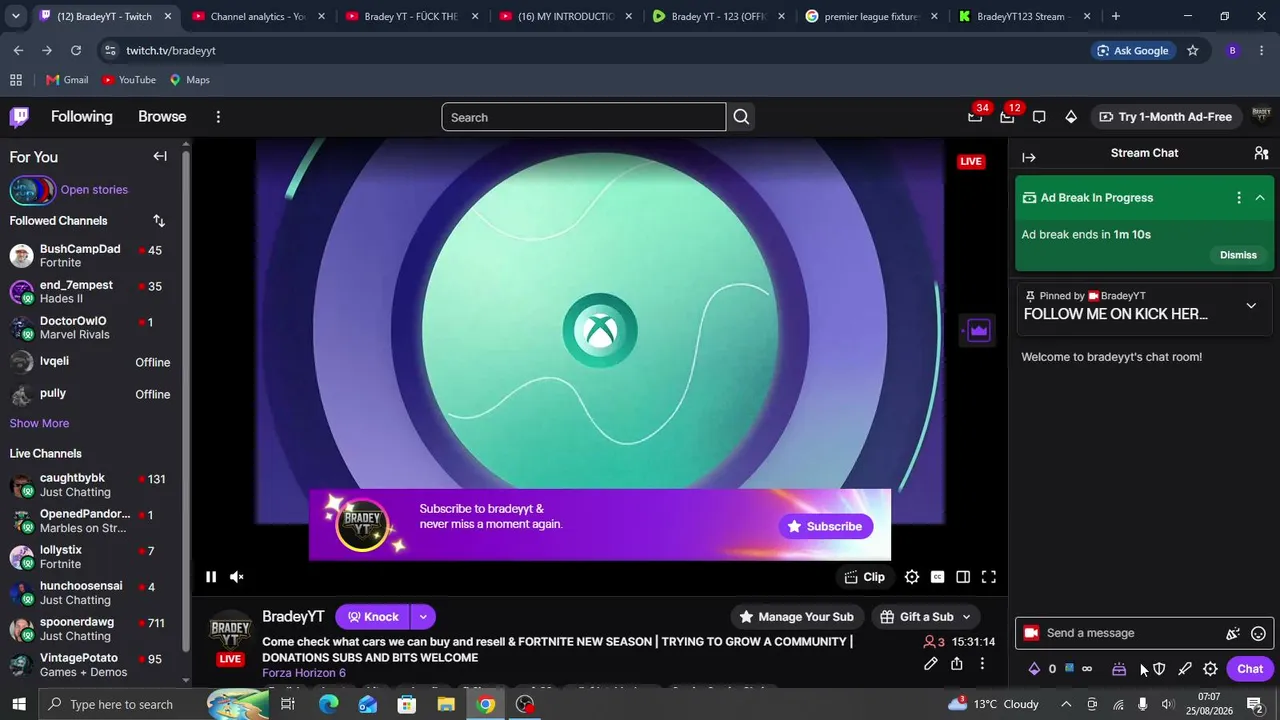
Task: Collapse the Ad Break In Progress banner
Action: tap(1260, 198)
